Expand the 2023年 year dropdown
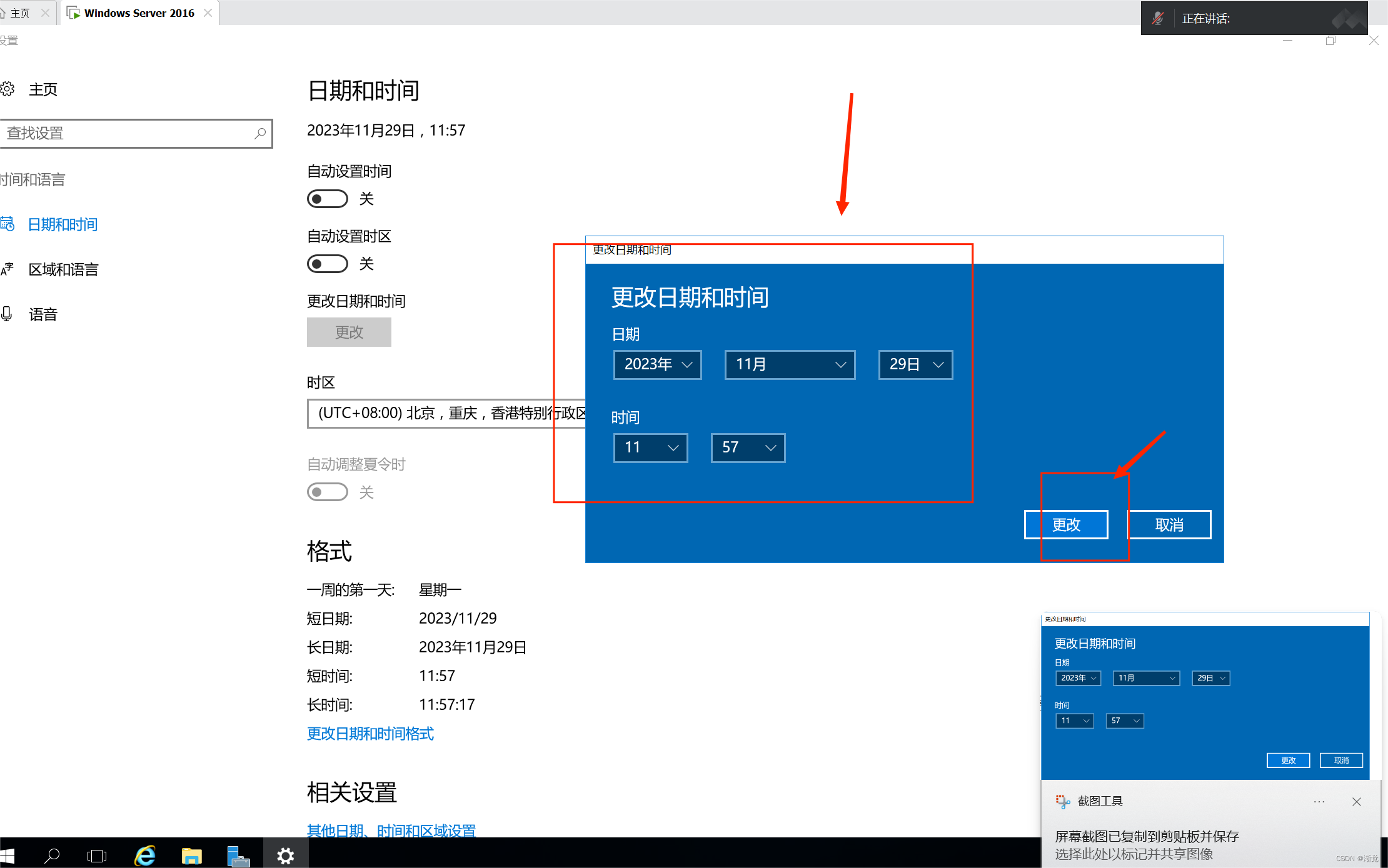Screen dimensions: 1388x868 (x=657, y=364)
